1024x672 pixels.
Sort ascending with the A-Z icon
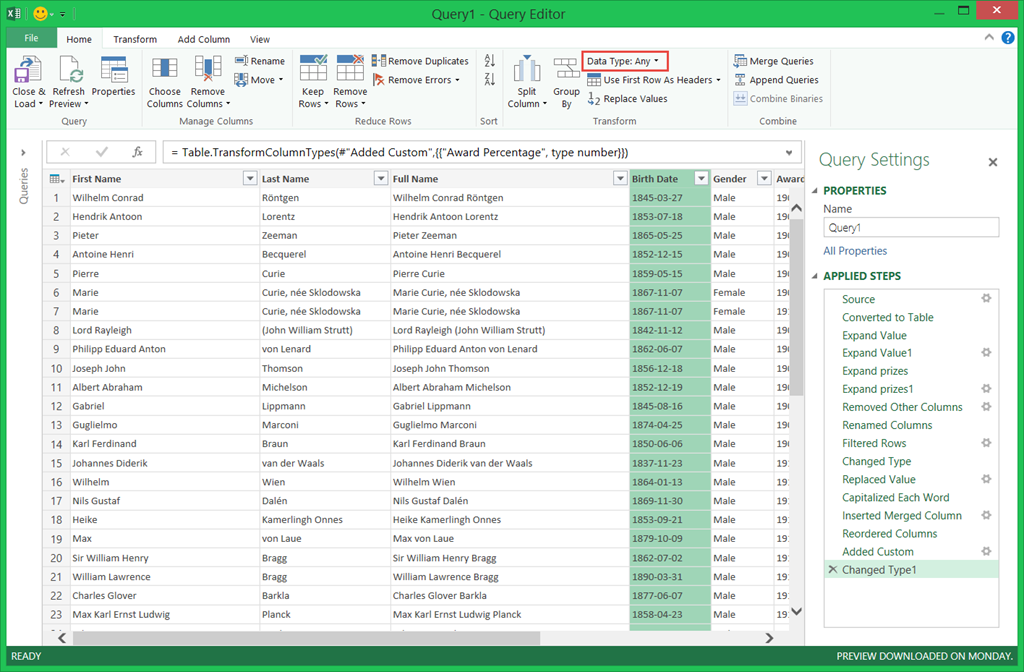click(x=489, y=62)
